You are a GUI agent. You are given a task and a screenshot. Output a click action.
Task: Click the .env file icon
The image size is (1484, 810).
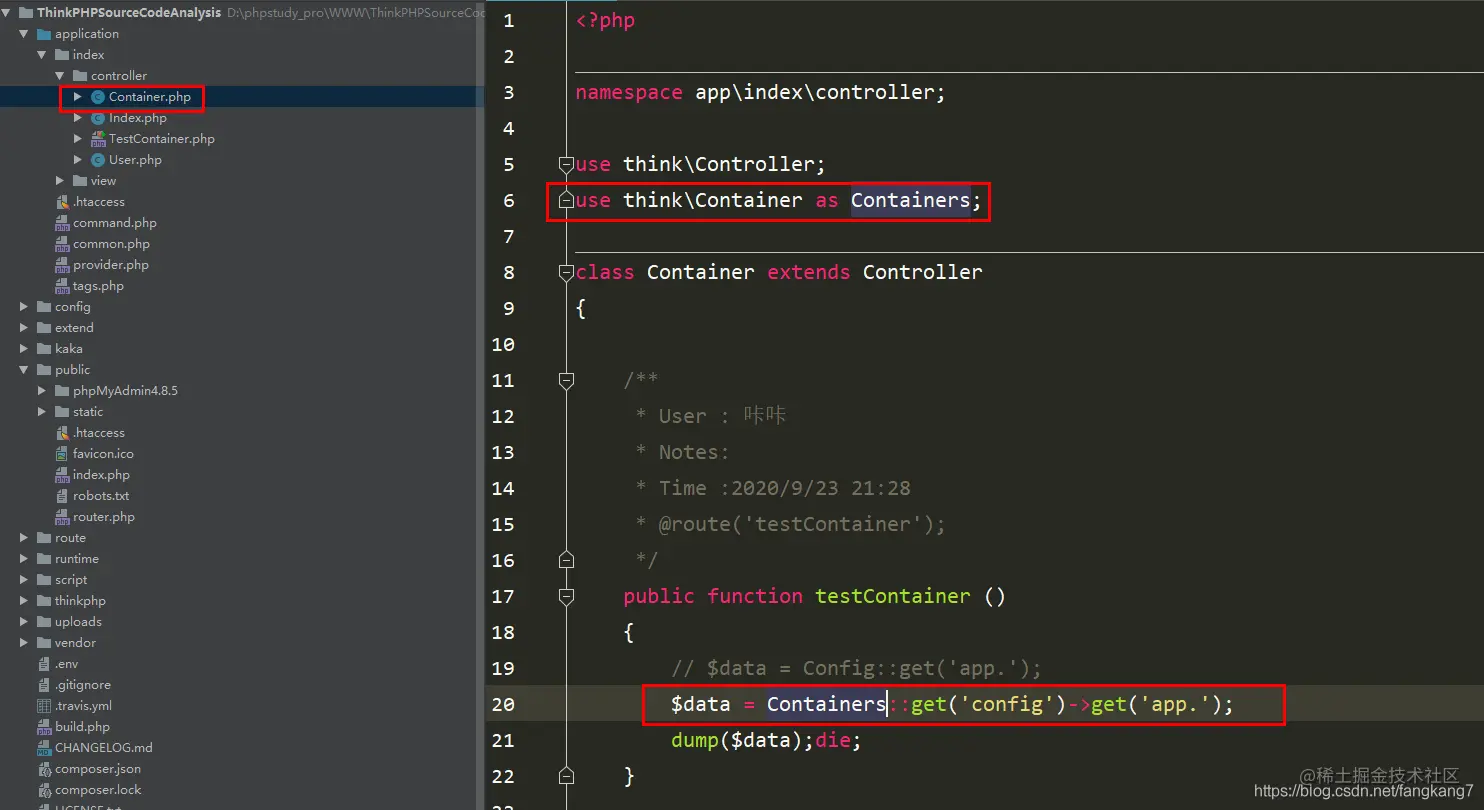tap(44, 664)
